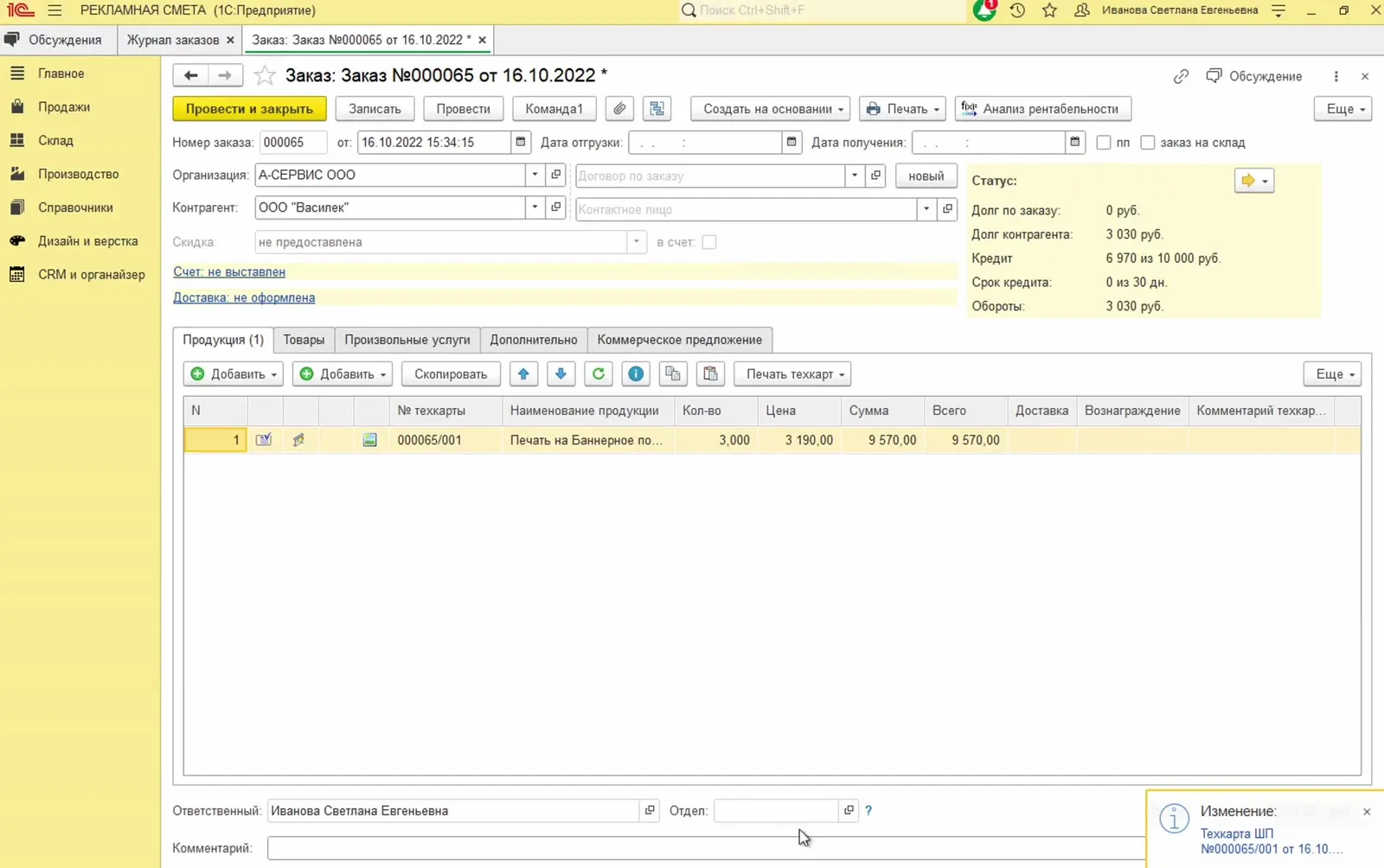Expand "Печать техкарт" dropdown

793,373
